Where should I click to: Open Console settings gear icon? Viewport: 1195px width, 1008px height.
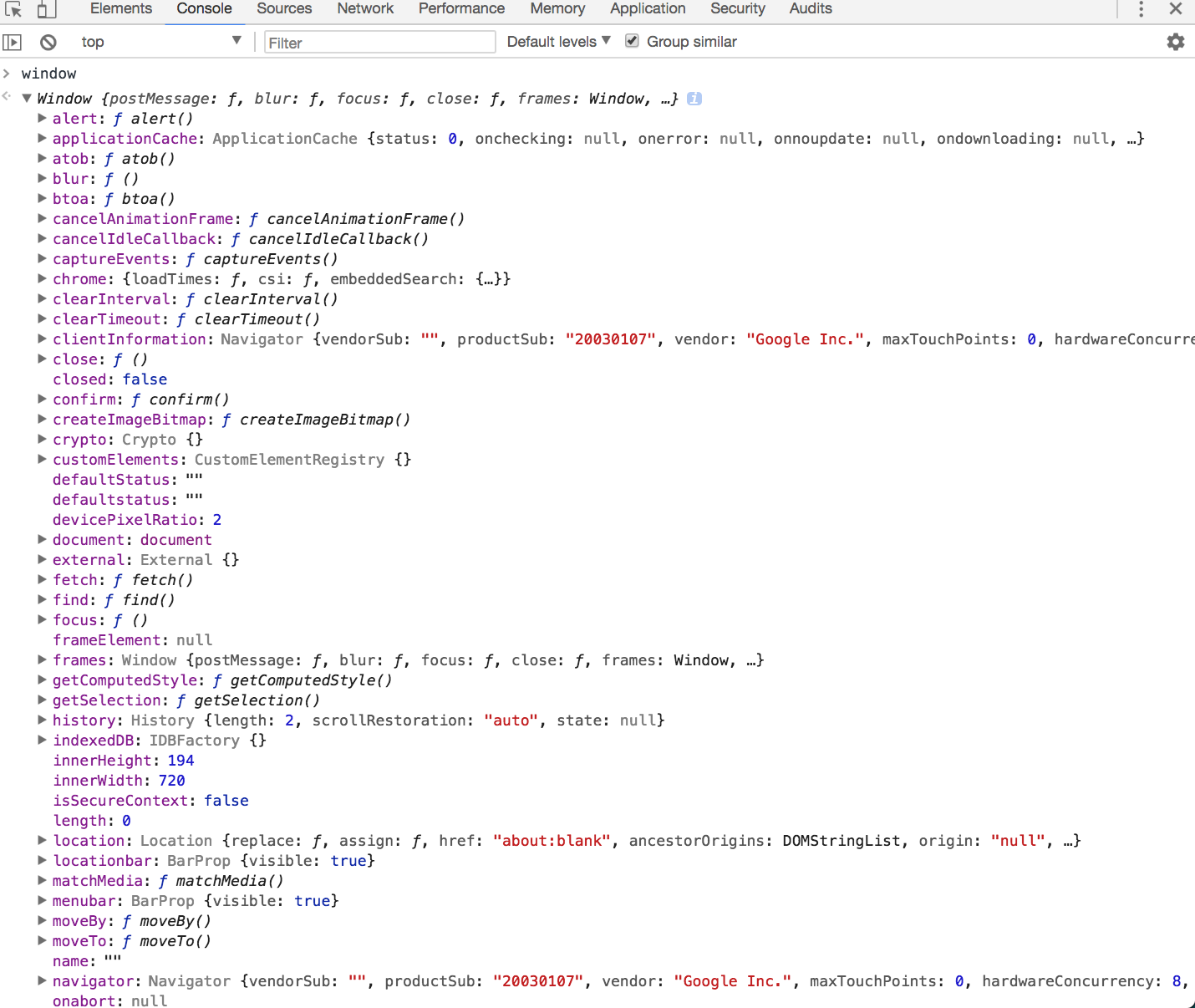coord(1176,42)
